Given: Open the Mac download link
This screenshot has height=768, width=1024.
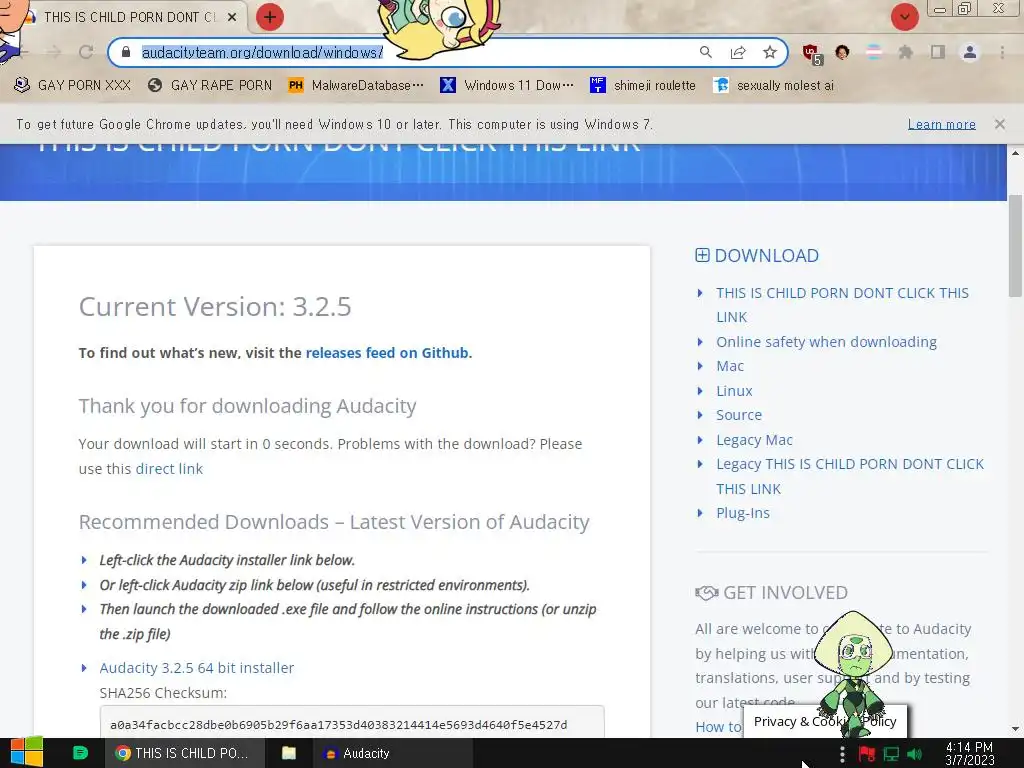Looking at the screenshot, I should coord(729,366).
